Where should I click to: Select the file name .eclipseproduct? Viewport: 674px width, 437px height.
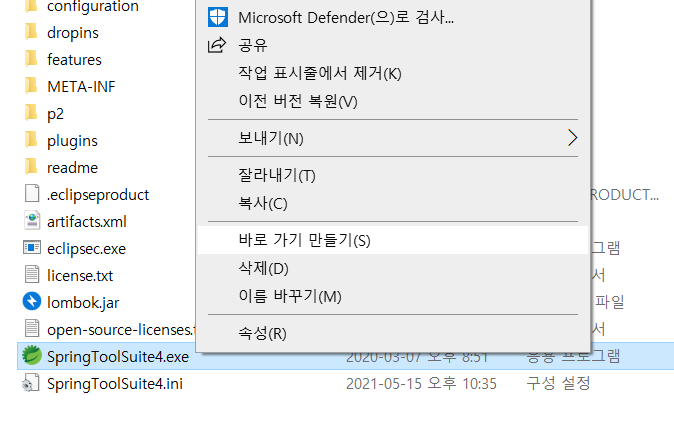click(x=98, y=195)
